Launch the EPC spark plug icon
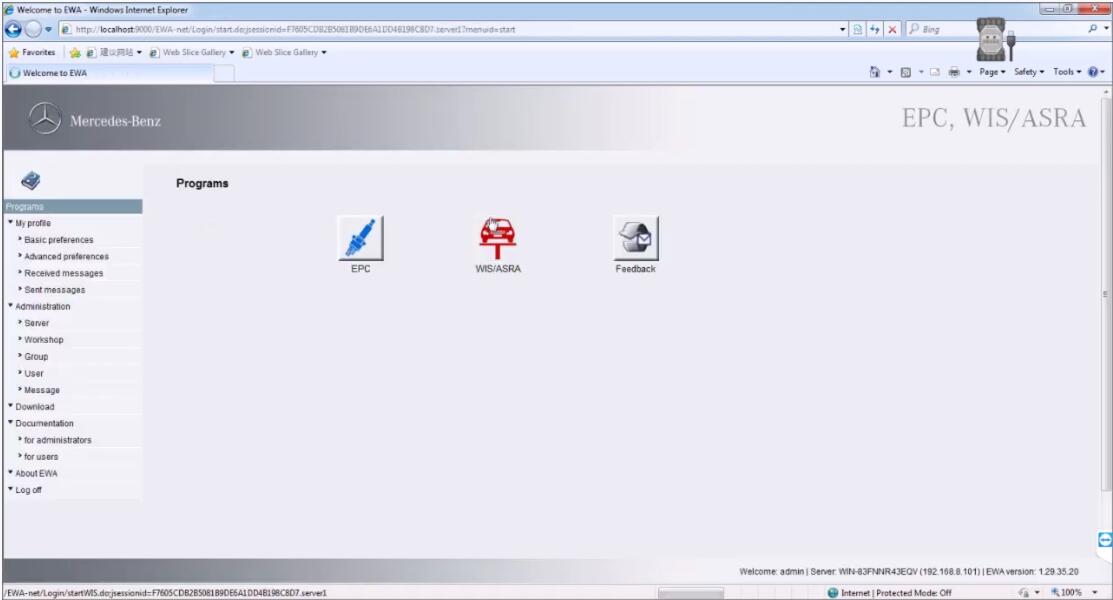Image resolution: width=1113 pixels, height=600 pixels. [x=361, y=238]
